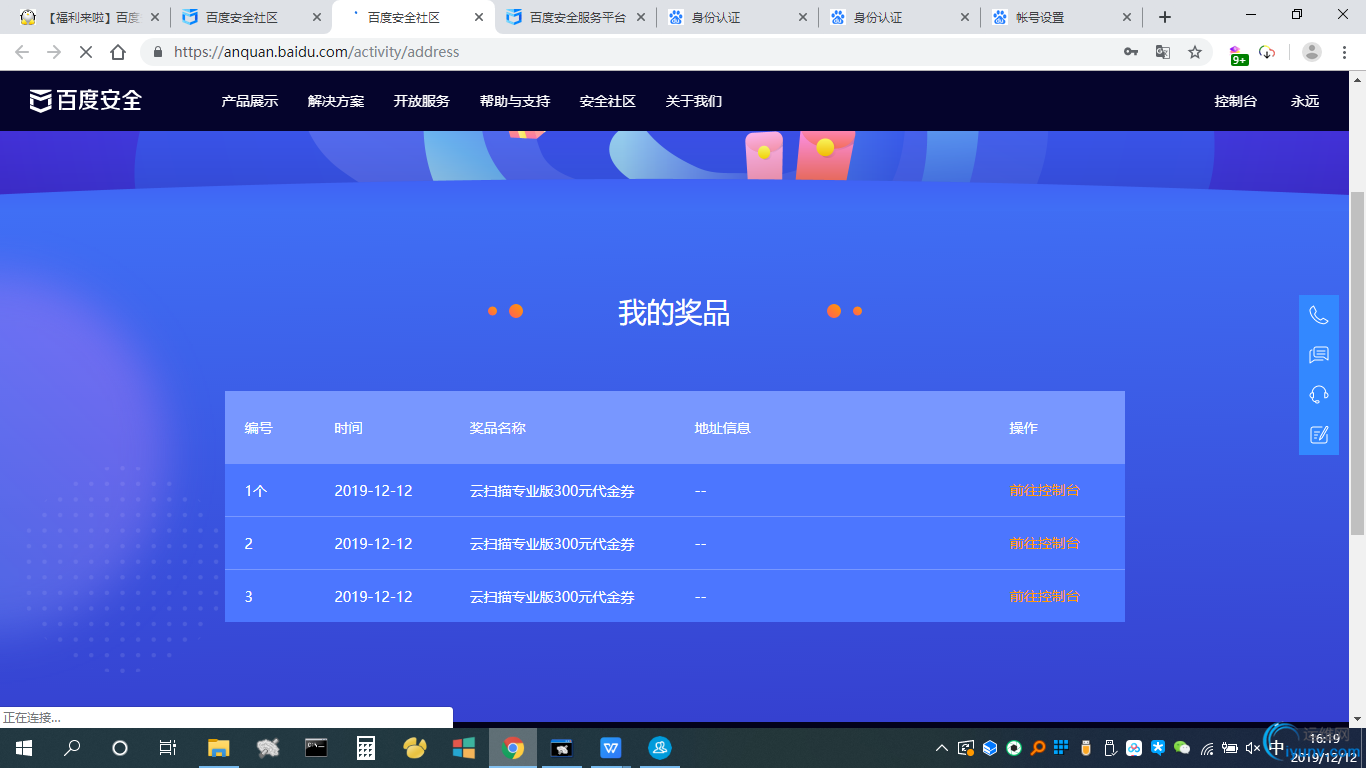The width and height of the screenshot is (1366, 768).
Task: Open a new browser tab
Action: (x=1165, y=17)
